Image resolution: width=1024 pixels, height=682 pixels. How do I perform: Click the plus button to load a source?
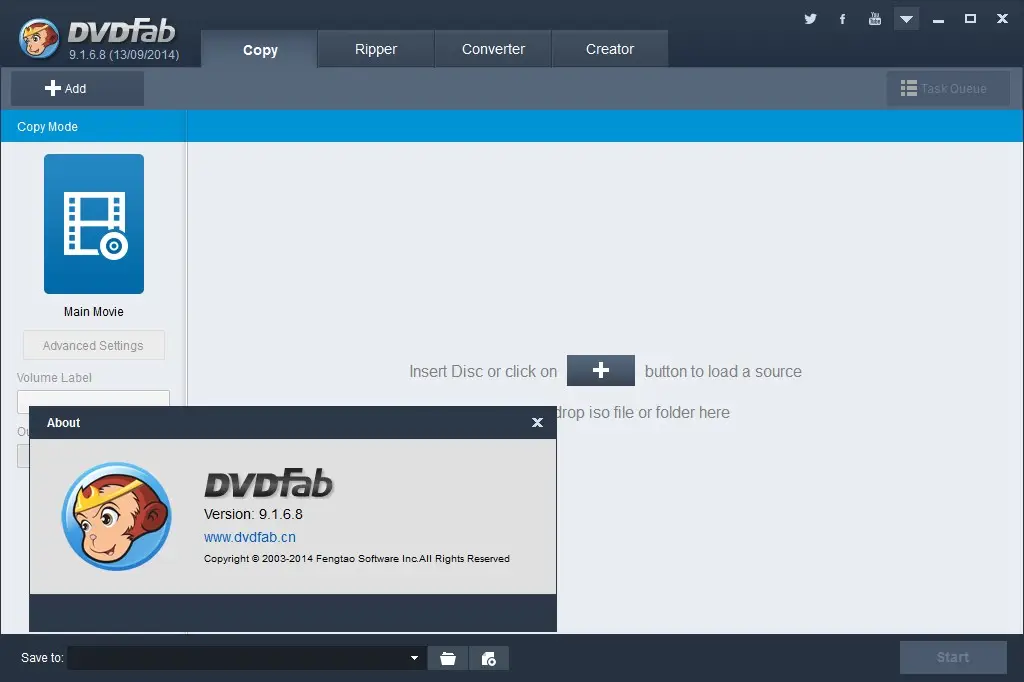tap(601, 370)
